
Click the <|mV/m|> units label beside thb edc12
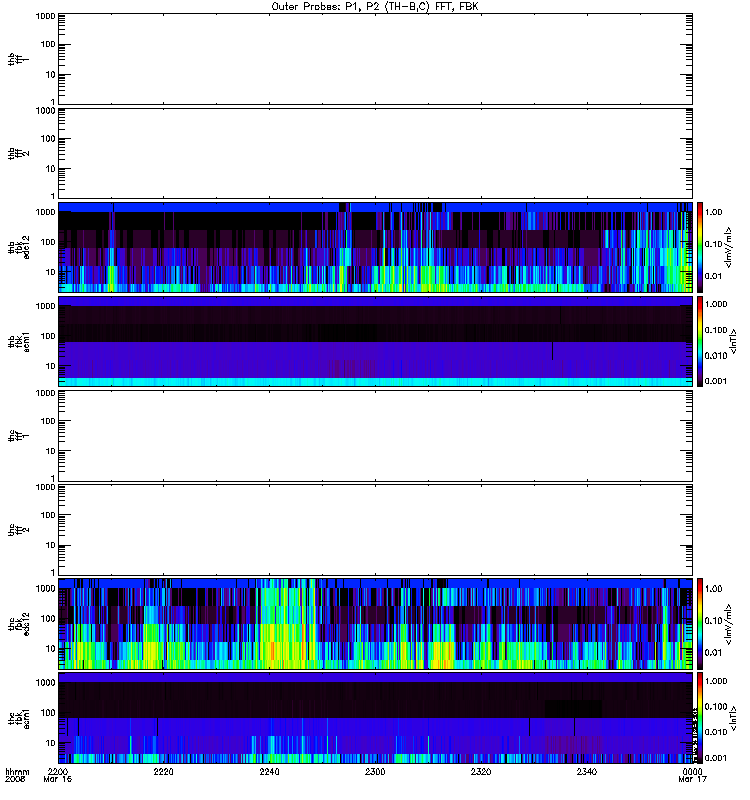pyautogui.click(x=728, y=247)
